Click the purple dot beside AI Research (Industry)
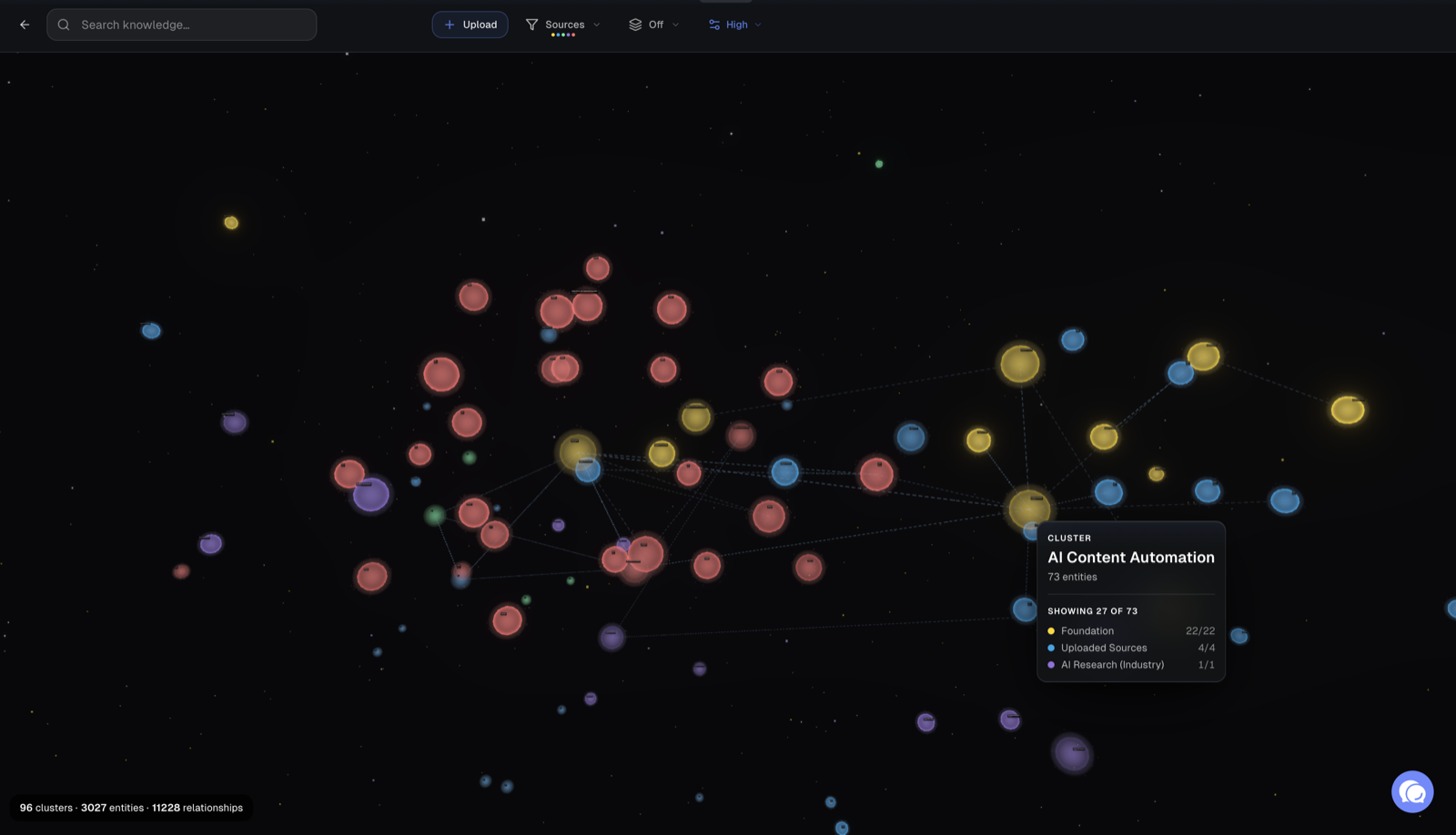 (1051, 665)
